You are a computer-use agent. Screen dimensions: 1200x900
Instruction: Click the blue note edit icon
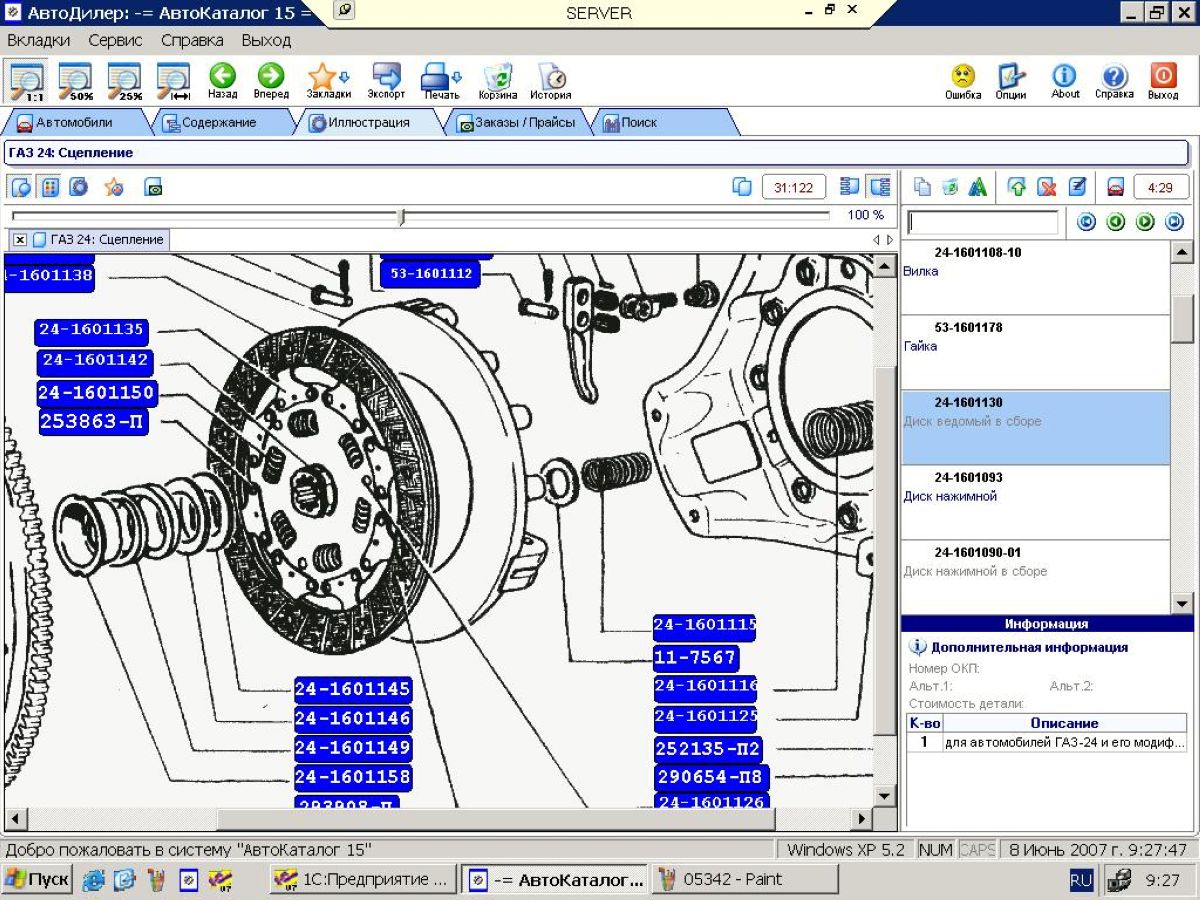pos(1077,187)
